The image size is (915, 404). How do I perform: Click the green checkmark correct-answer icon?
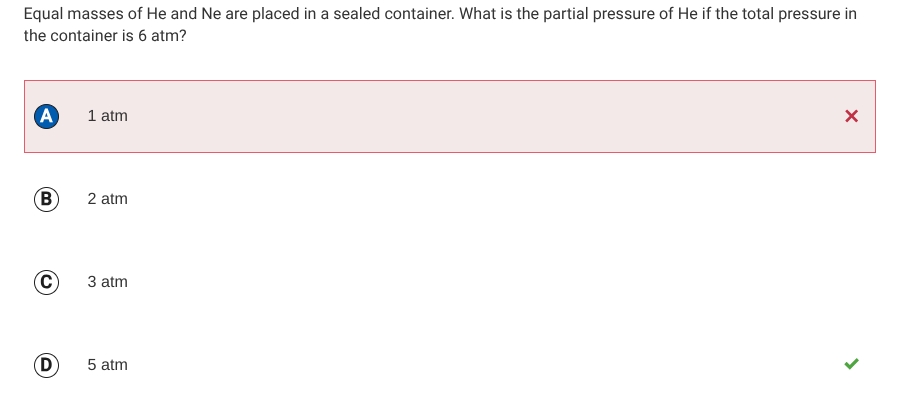pyautogui.click(x=851, y=364)
